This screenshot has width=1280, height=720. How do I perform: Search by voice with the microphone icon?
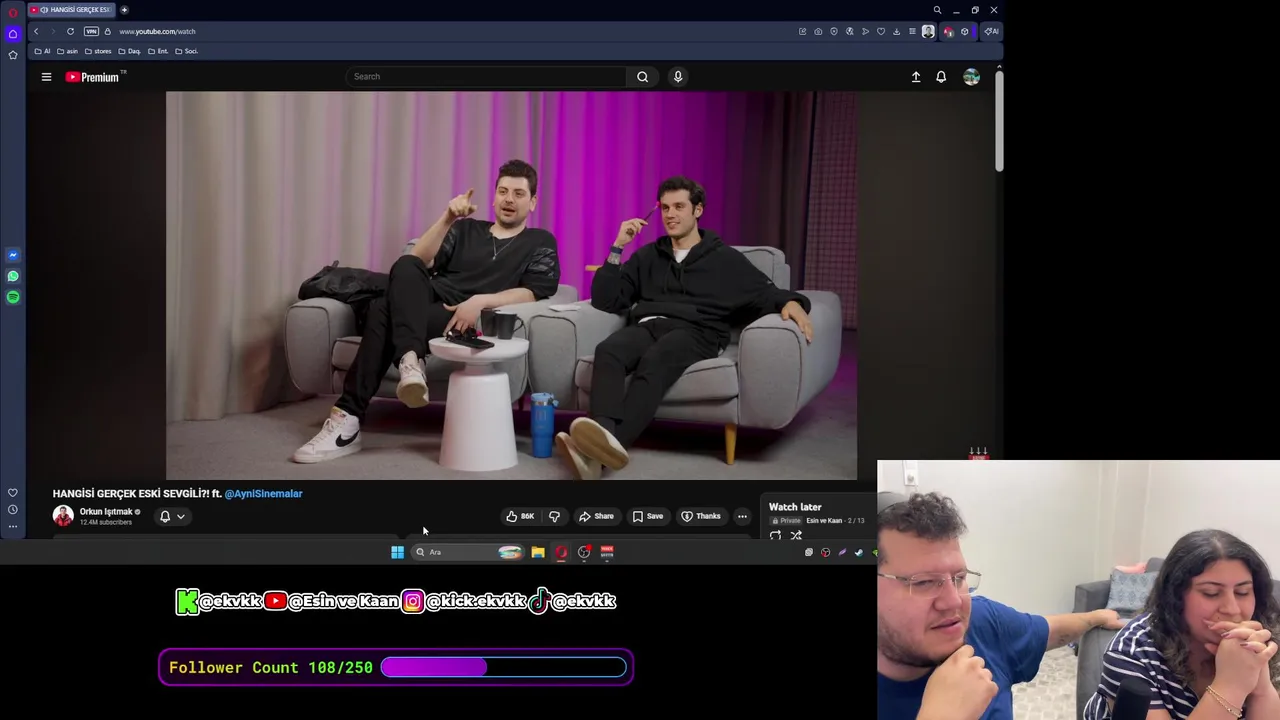[678, 76]
